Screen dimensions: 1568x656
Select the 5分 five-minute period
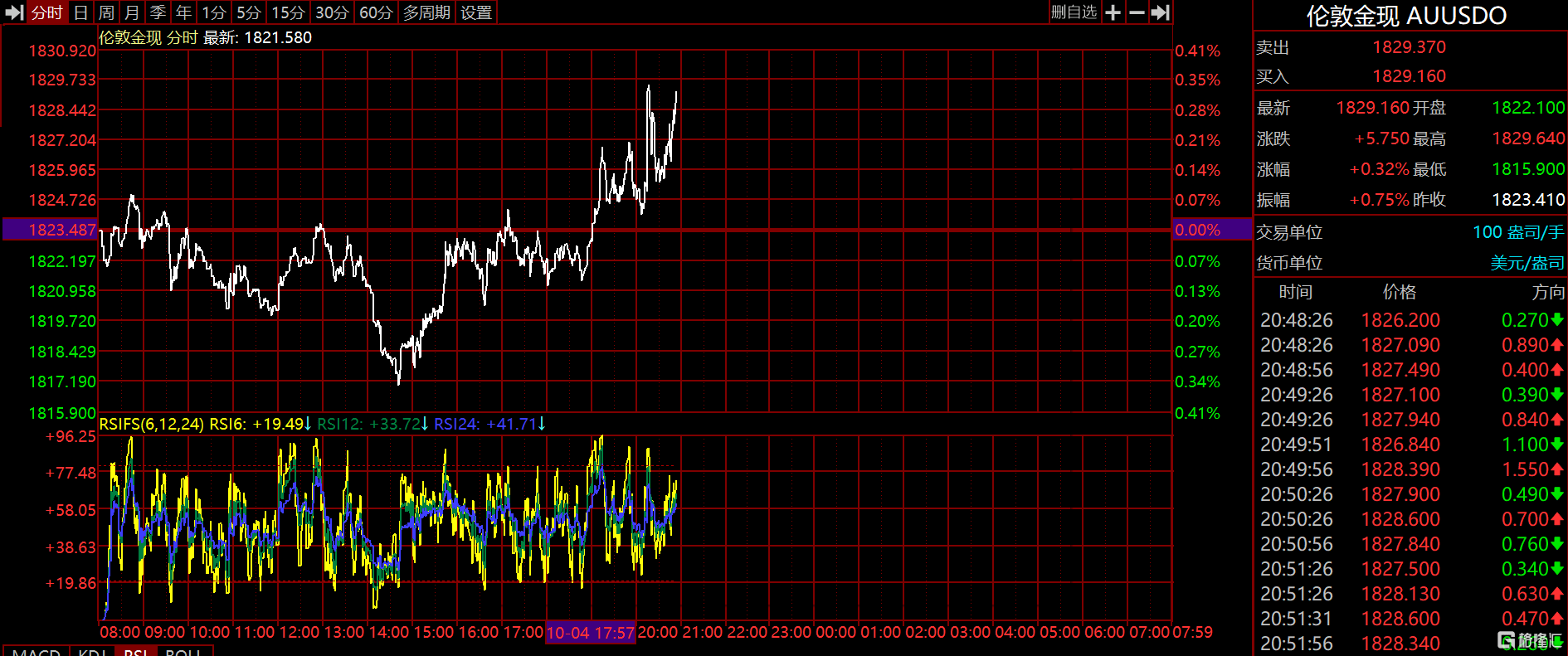248,12
